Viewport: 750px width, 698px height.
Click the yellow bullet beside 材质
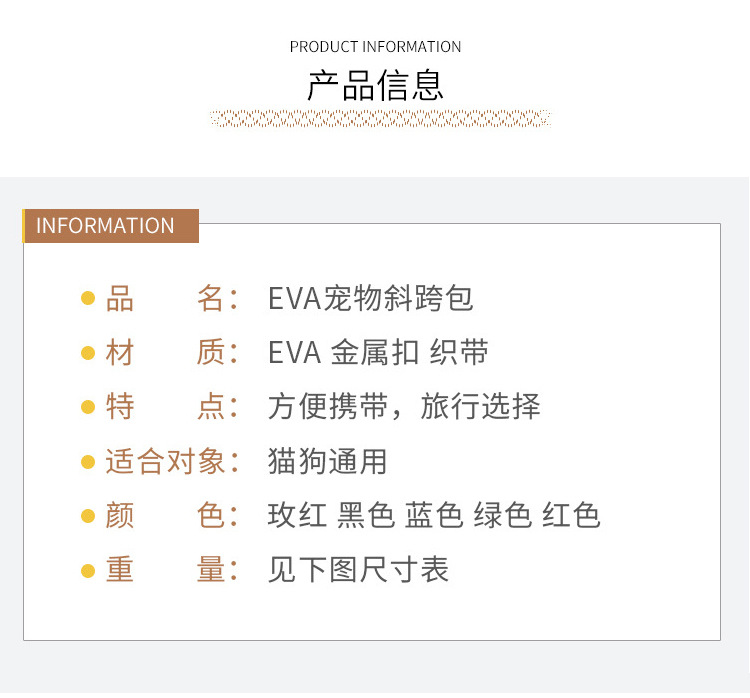(88, 353)
